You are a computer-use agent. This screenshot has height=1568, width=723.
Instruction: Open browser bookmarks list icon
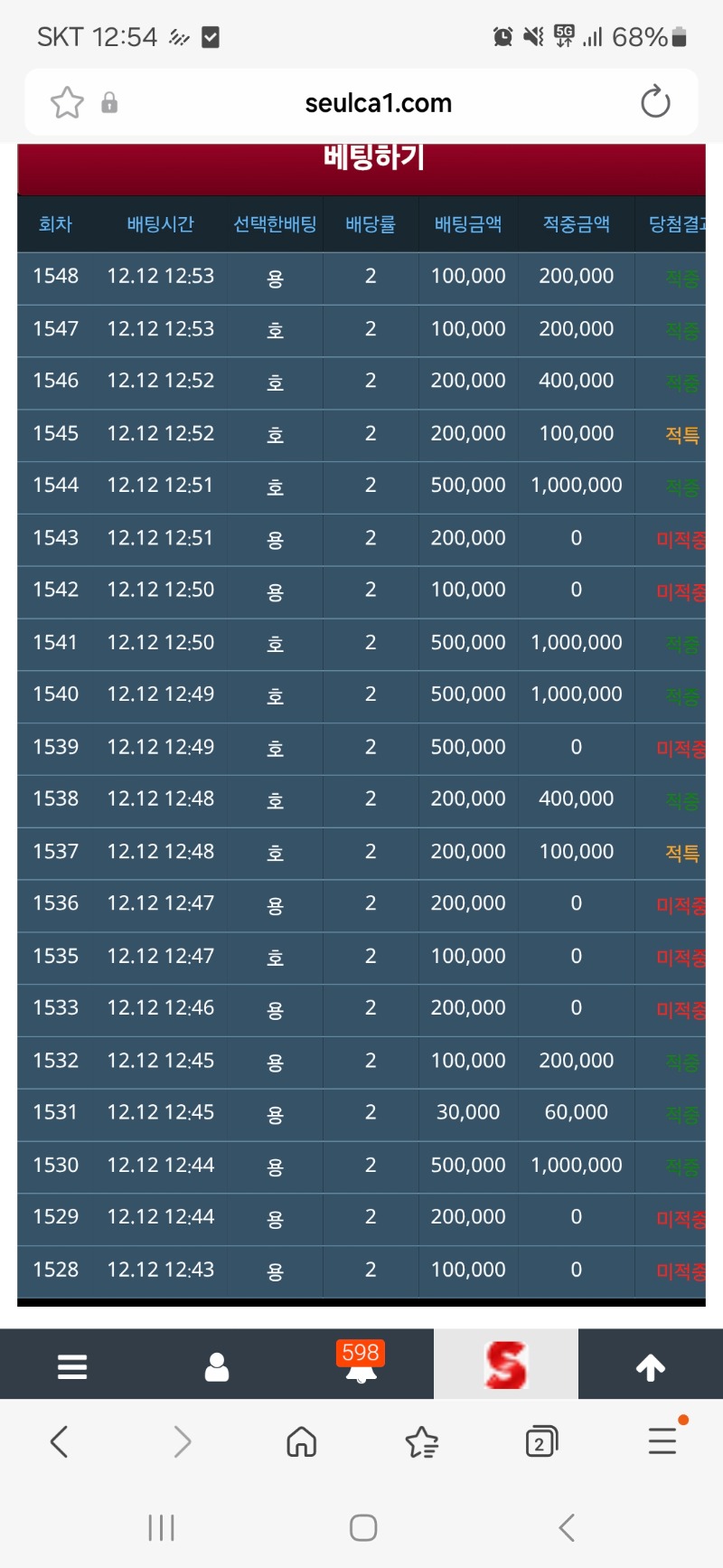click(422, 1441)
